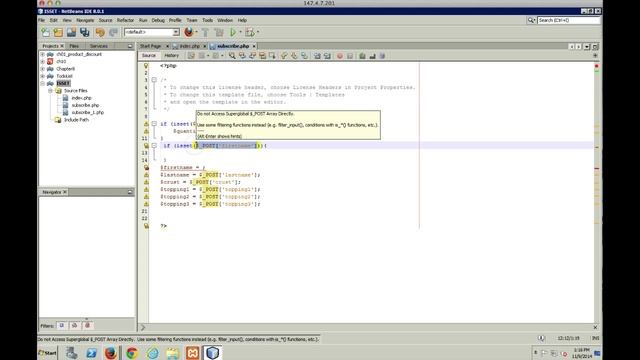The height and width of the screenshot is (360, 640).
Task: Click the Find Next Occurrence icon
Action: [252, 56]
